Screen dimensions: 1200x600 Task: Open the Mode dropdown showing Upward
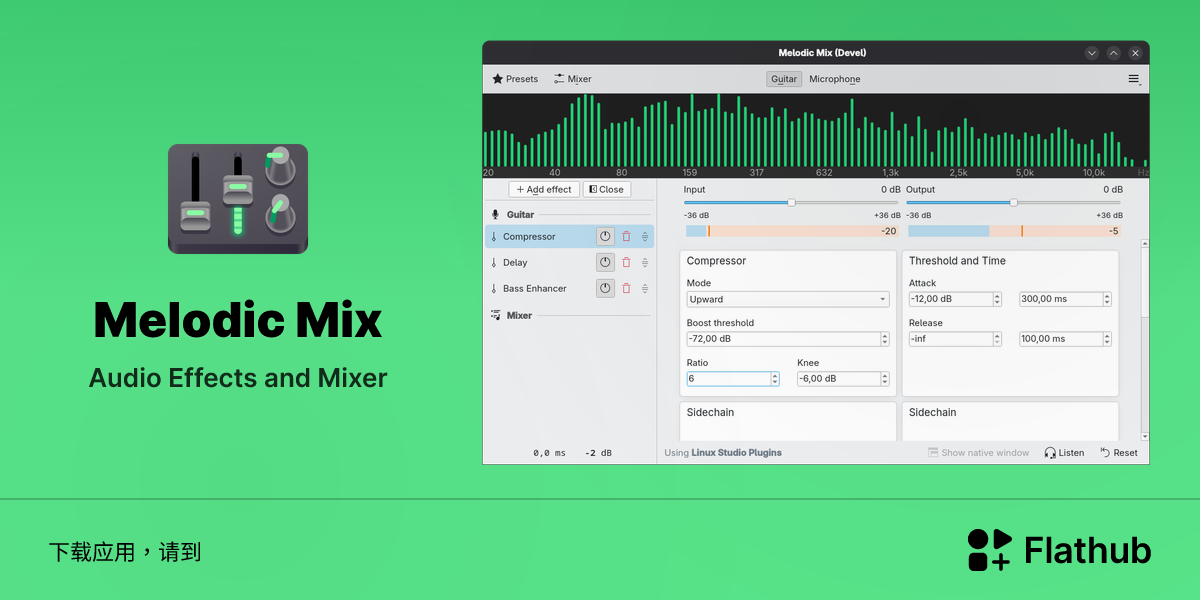click(x=788, y=299)
